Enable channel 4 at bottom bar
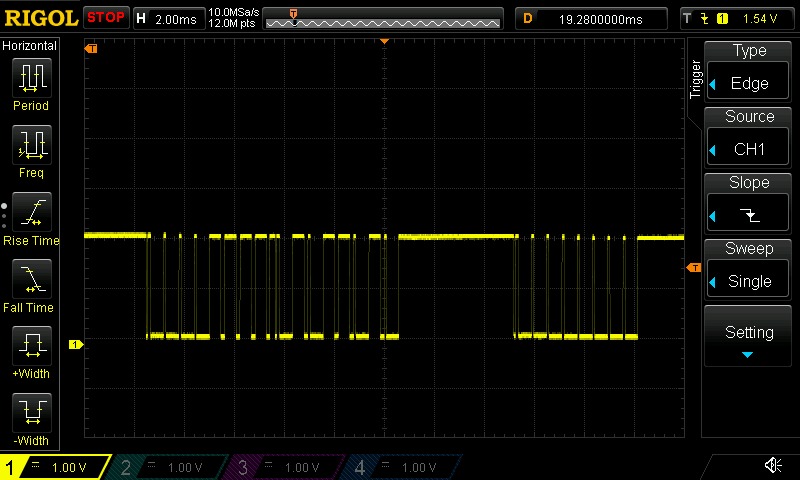Image resolution: width=800 pixels, height=480 pixels. pos(402,467)
